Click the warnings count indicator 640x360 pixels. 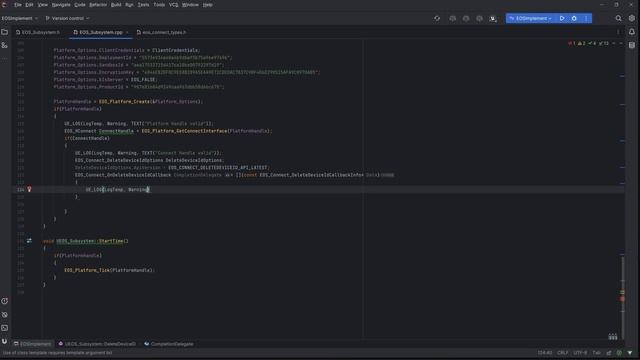(582, 43)
